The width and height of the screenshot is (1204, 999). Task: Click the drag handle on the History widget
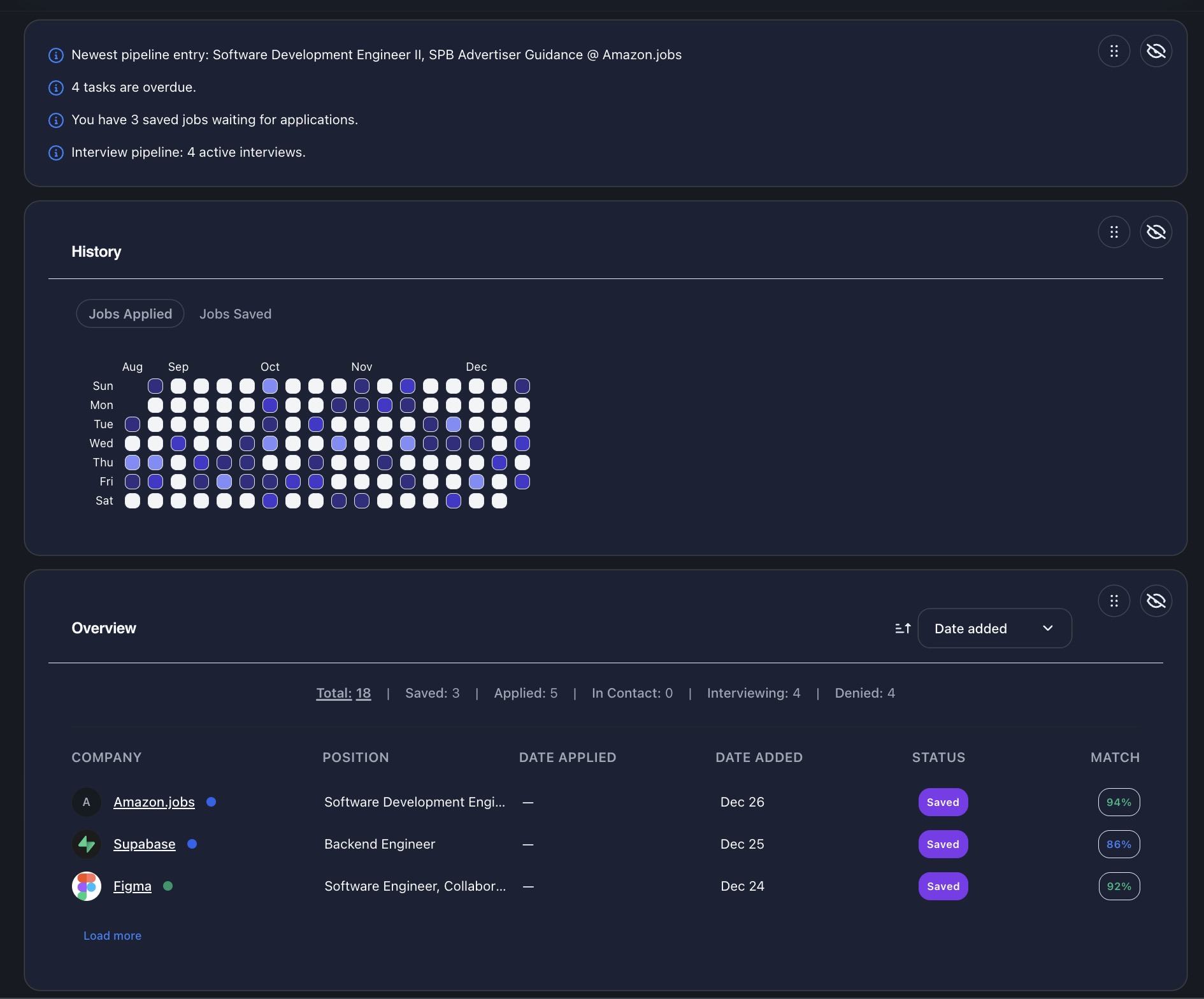point(1115,232)
